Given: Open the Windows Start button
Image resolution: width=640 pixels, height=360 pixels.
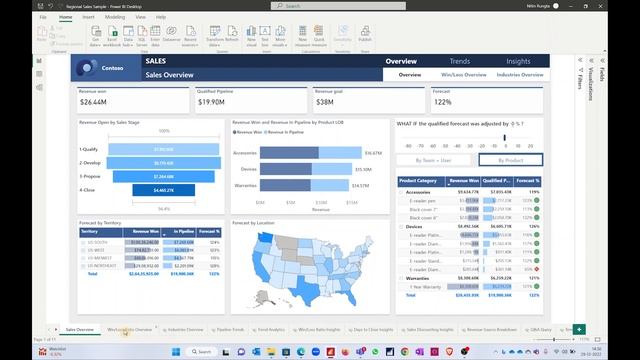Looking at the screenshot, I should pos(176,351).
